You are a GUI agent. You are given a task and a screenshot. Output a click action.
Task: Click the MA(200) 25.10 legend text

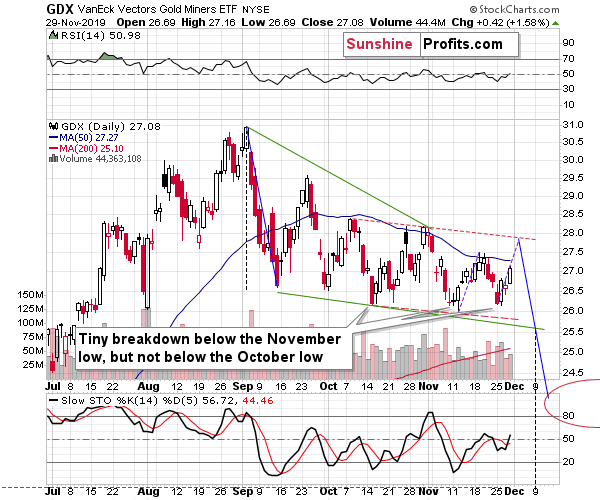(91, 148)
